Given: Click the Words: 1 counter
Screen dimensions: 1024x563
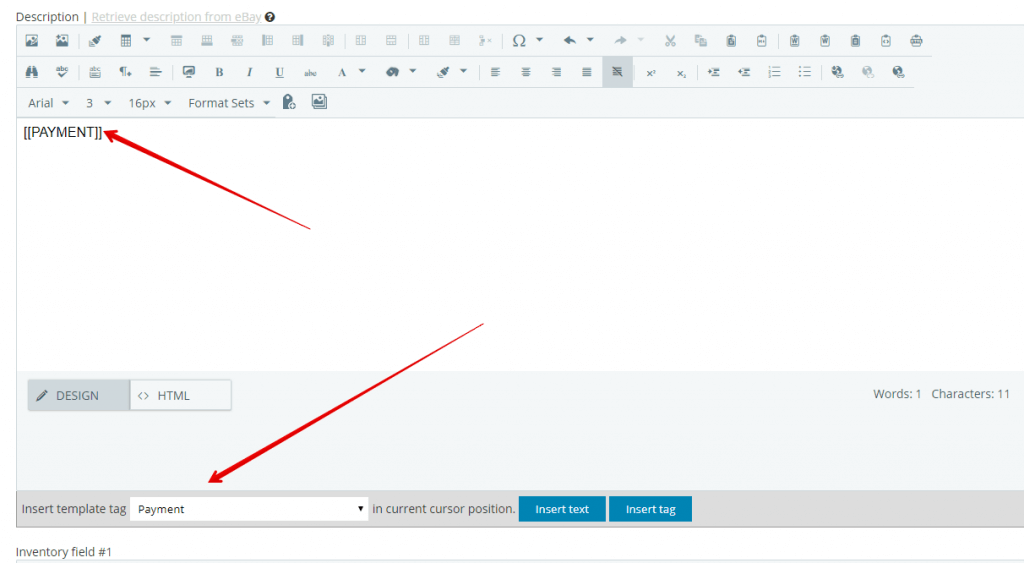Looking at the screenshot, I should (x=897, y=394).
